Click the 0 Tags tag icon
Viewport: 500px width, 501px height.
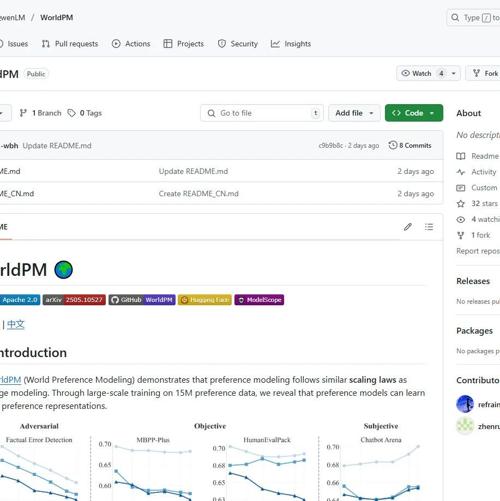pyautogui.click(x=71, y=113)
